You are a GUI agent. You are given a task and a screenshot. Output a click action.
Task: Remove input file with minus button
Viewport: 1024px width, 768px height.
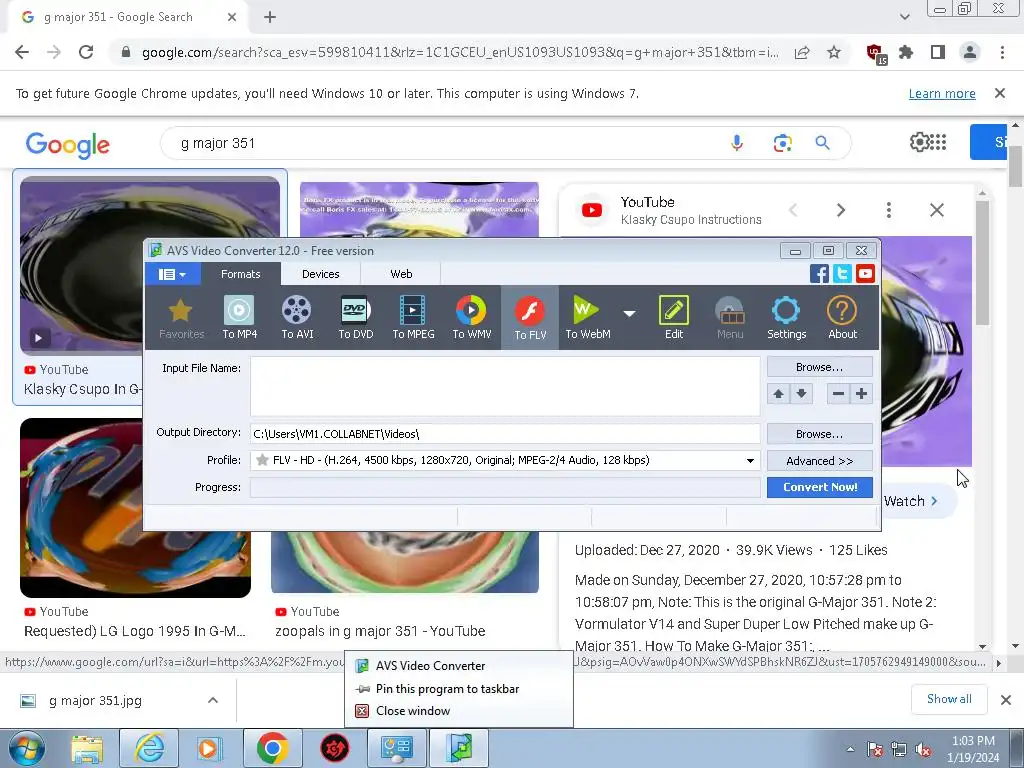pyautogui.click(x=839, y=394)
